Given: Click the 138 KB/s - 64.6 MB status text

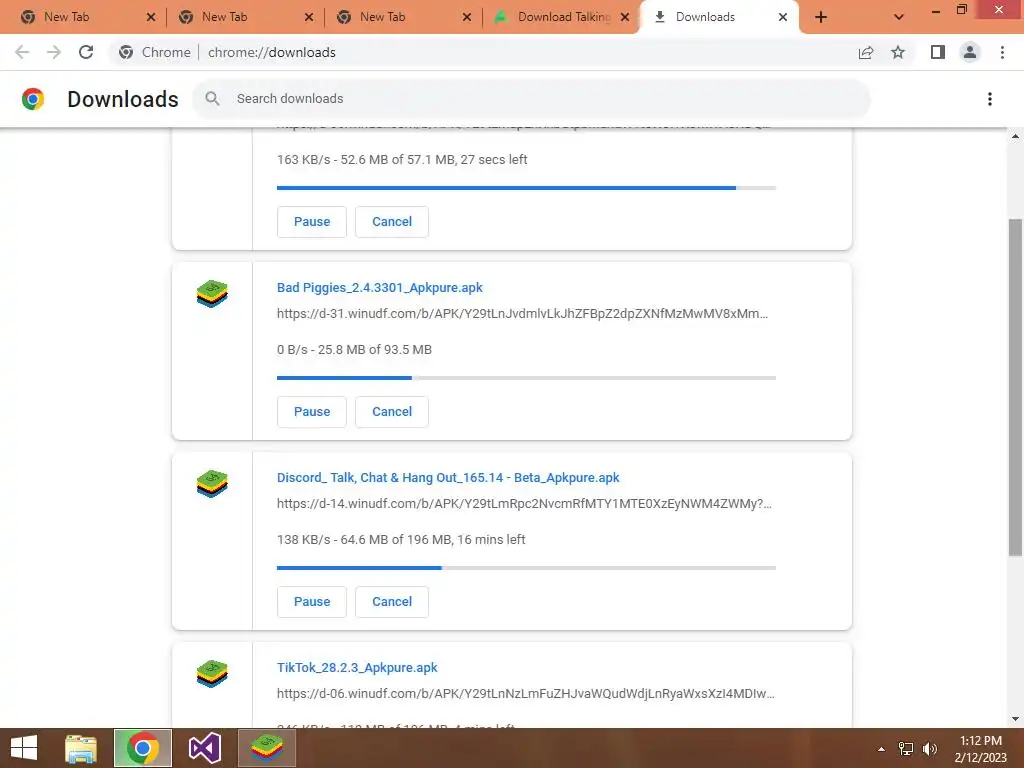Looking at the screenshot, I should pos(401,539).
